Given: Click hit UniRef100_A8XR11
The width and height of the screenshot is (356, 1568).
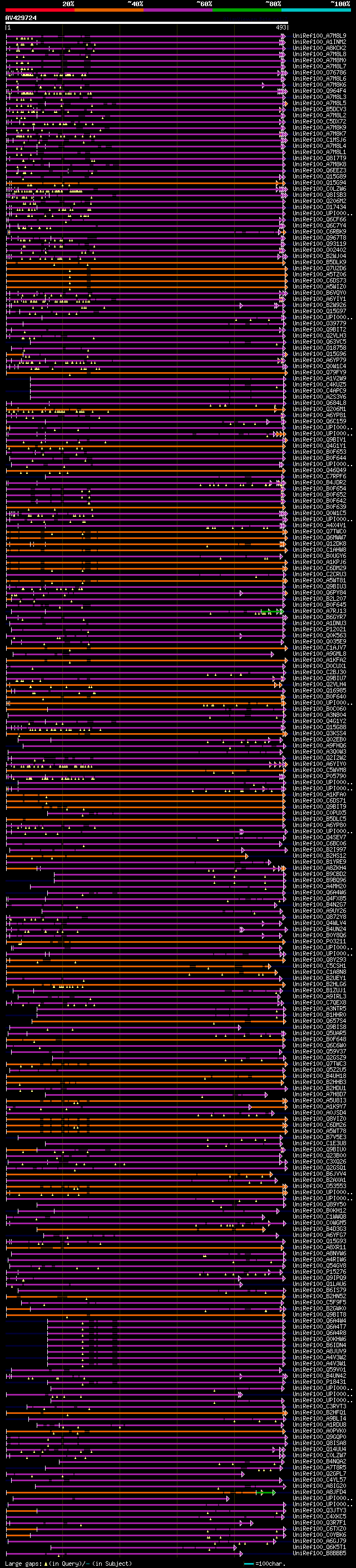Looking at the screenshot, I should [319, 1247].
